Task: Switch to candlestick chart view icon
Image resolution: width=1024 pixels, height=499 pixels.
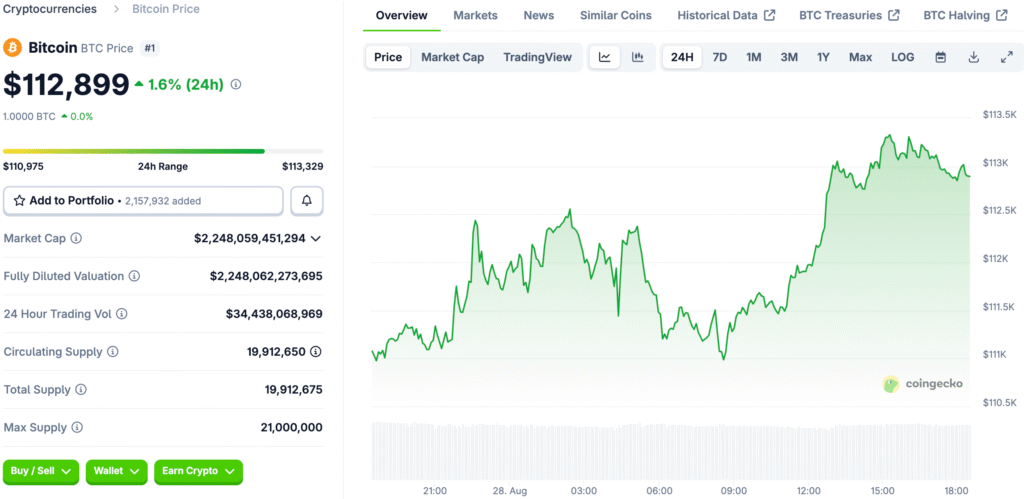Action: tap(637, 57)
